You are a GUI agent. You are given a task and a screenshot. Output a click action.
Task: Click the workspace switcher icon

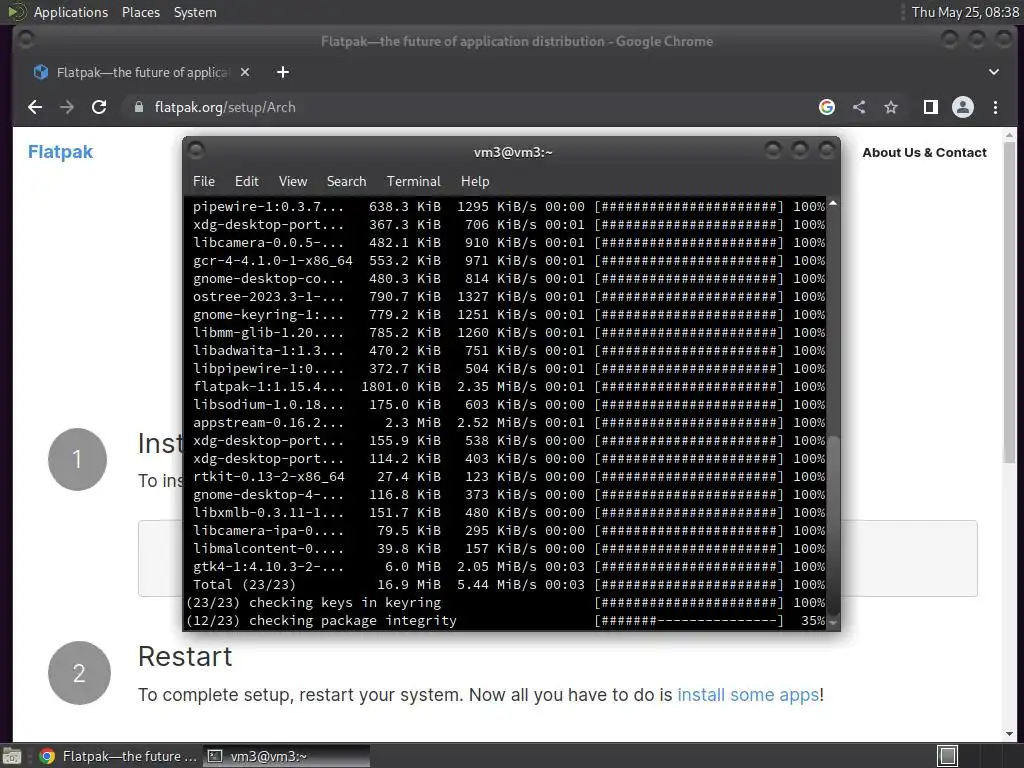pyautogui.click(x=947, y=756)
